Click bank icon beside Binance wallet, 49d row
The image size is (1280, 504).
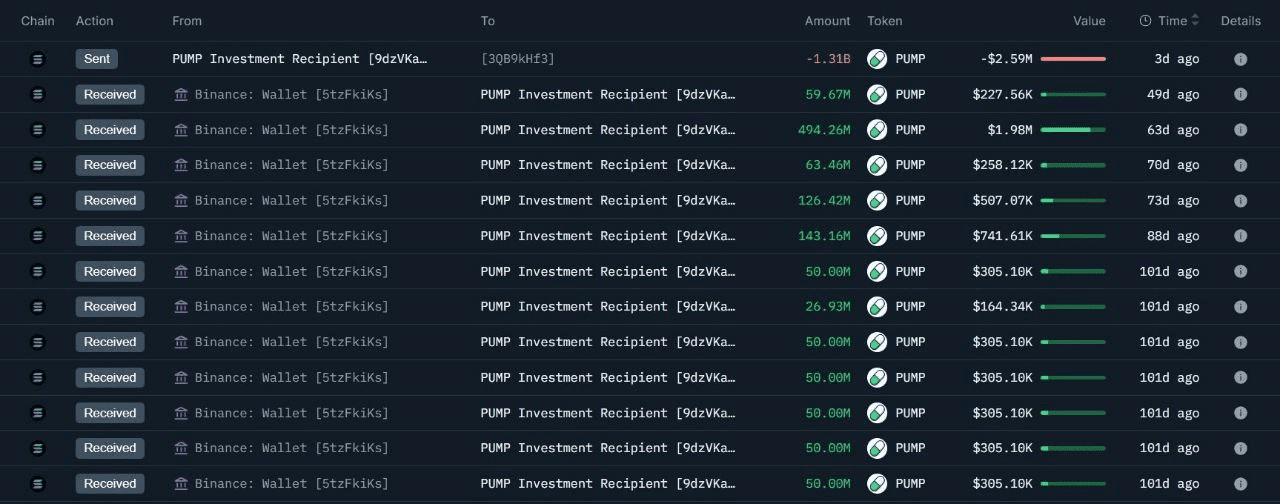[x=181, y=94]
